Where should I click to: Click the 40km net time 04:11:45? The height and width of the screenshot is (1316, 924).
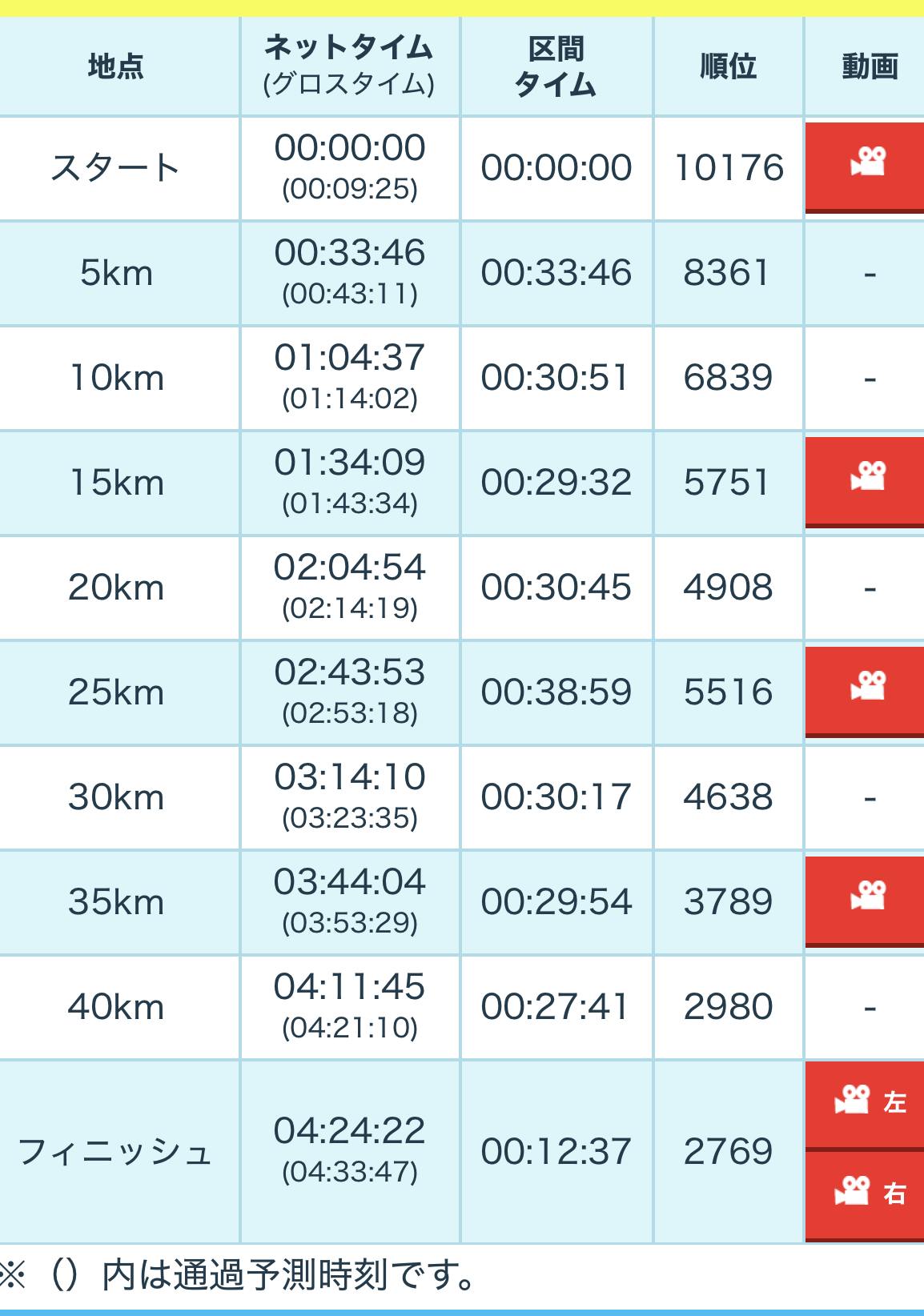[x=350, y=987]
